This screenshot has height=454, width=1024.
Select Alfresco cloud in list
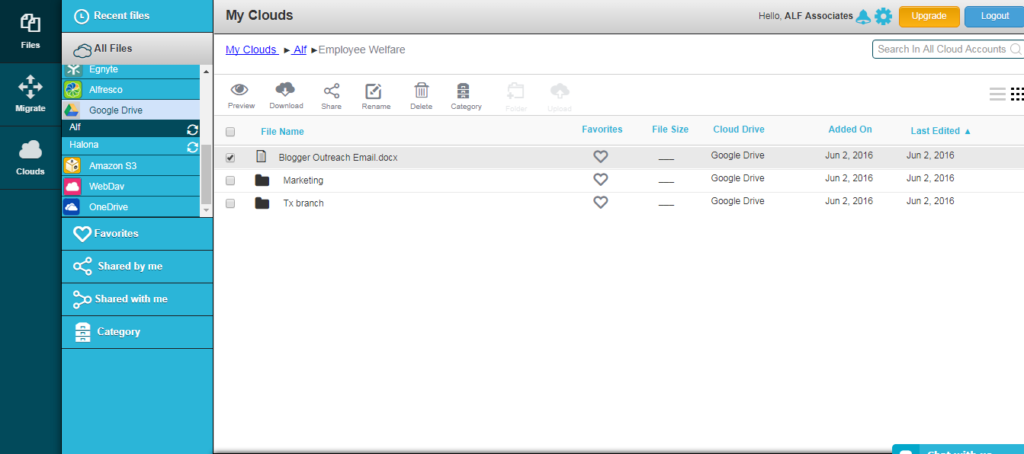coord(131,89)
